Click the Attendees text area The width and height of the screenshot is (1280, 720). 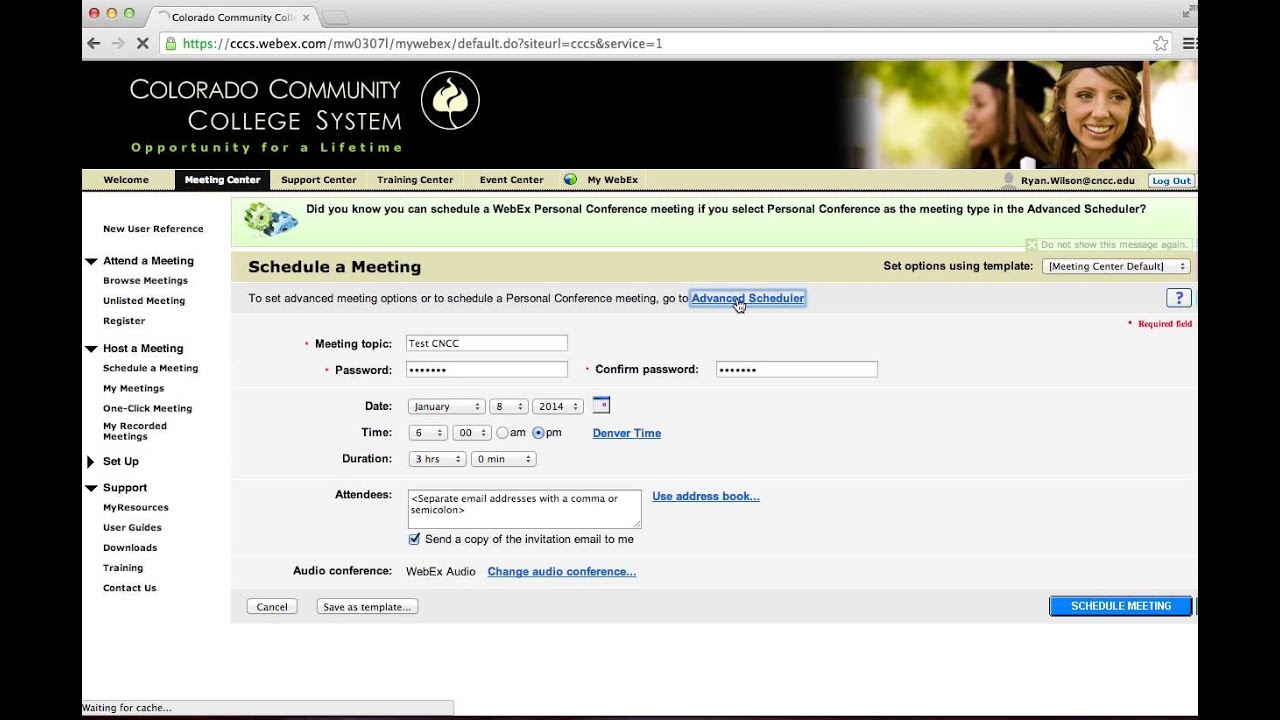[524, 509]
